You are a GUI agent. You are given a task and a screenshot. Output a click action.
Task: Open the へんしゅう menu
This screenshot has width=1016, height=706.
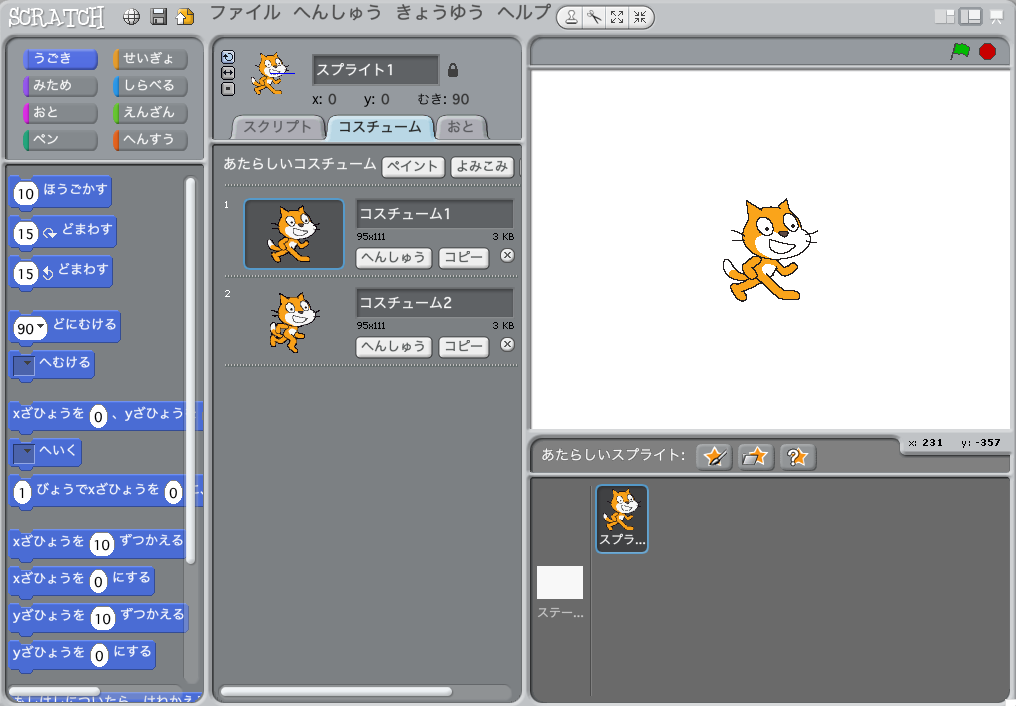pos(337,13)
